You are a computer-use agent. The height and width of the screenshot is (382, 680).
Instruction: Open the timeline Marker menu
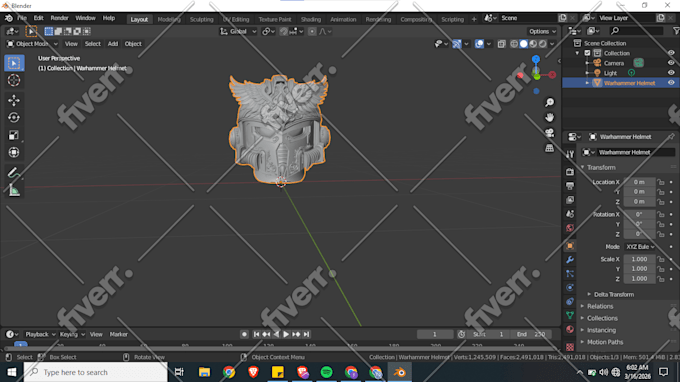click(118, 334)
